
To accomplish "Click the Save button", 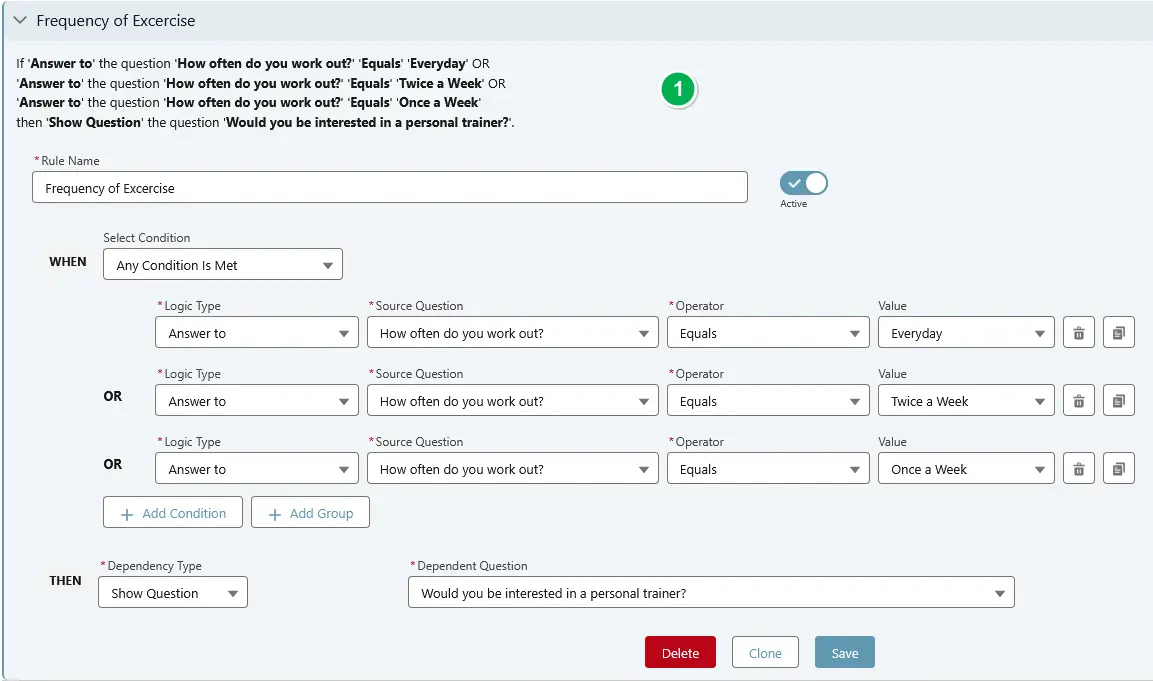I will click(844, 652).
